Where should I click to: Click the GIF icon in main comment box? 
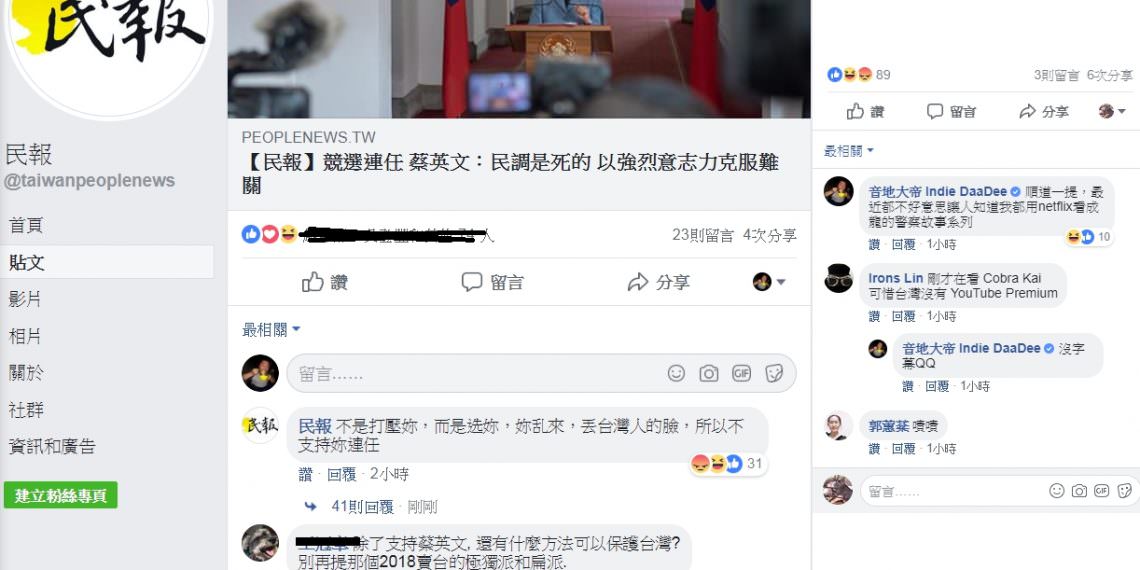tap(742, 374)
